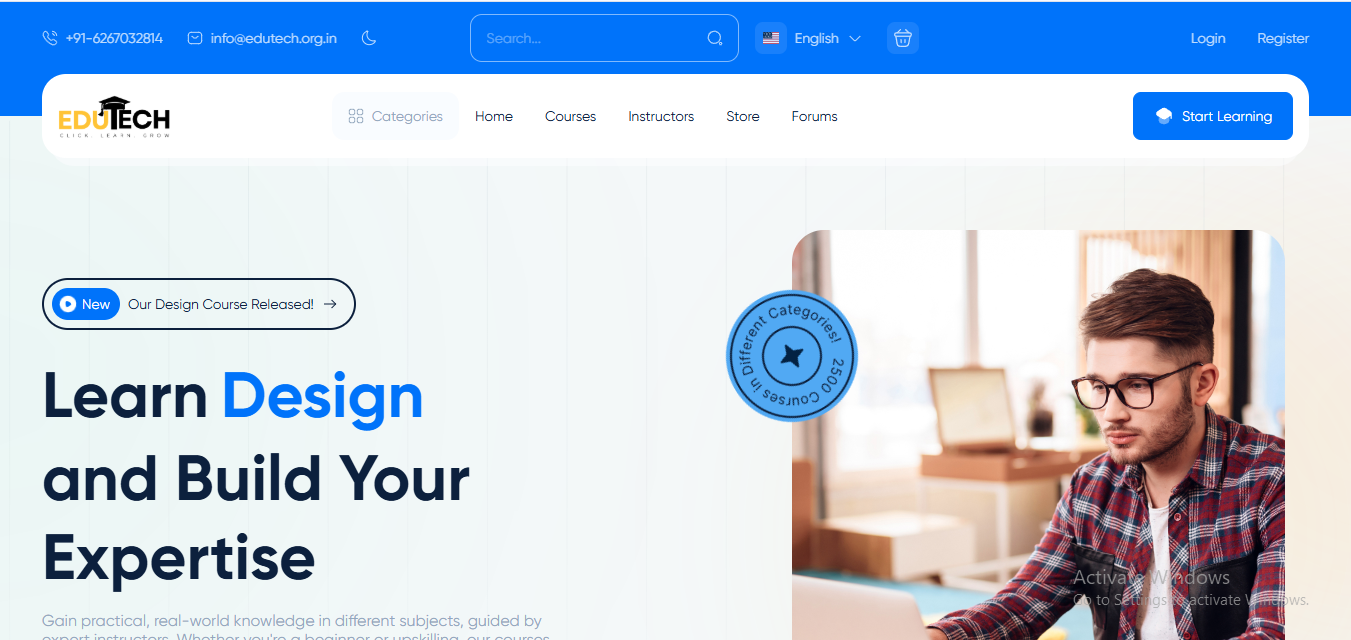Click the Register link

[1283, 38]
